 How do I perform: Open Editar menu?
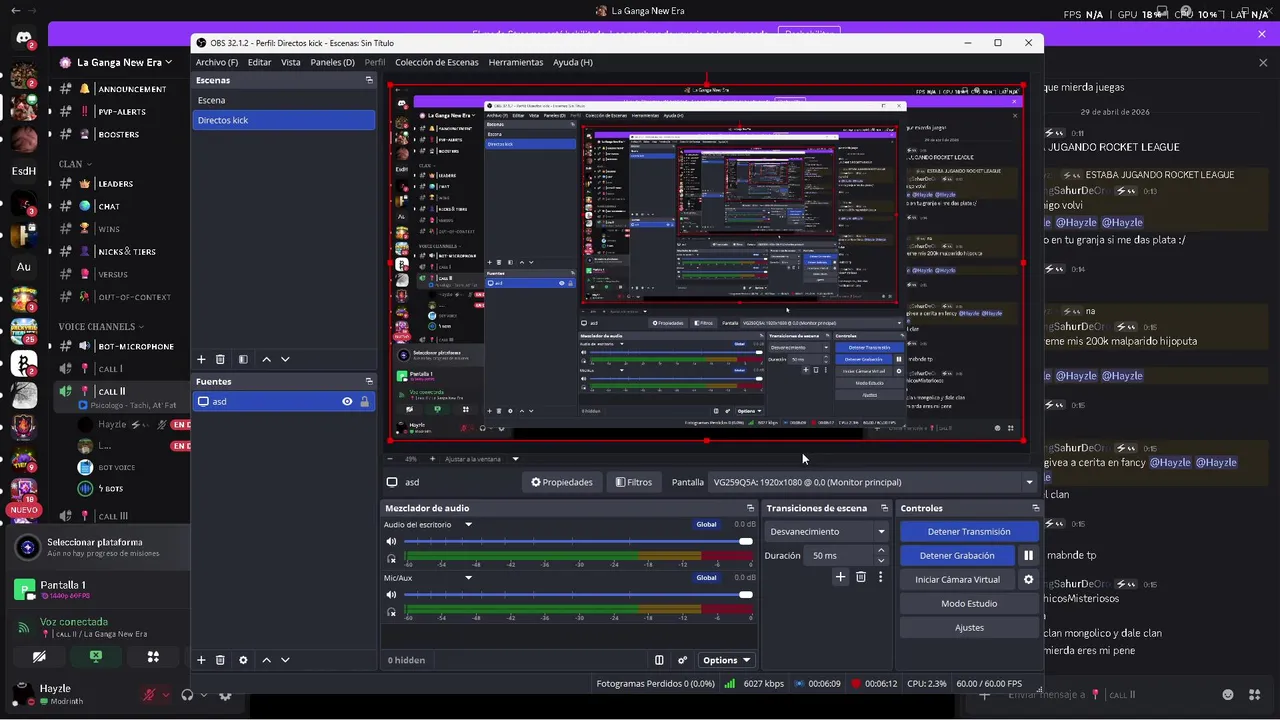click(x=259, y=62)
